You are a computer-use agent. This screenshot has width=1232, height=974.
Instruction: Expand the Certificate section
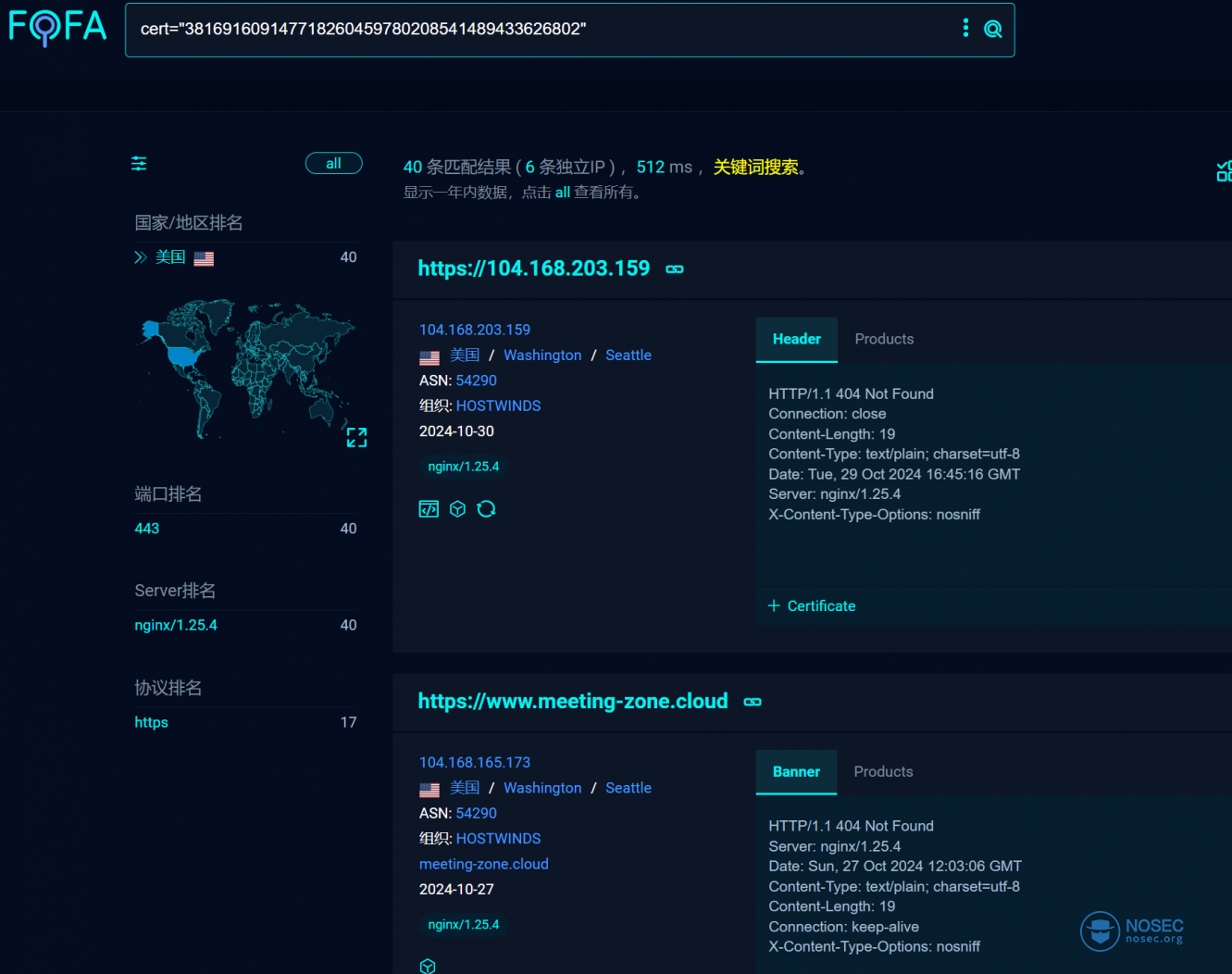click(x=812, y=606)
